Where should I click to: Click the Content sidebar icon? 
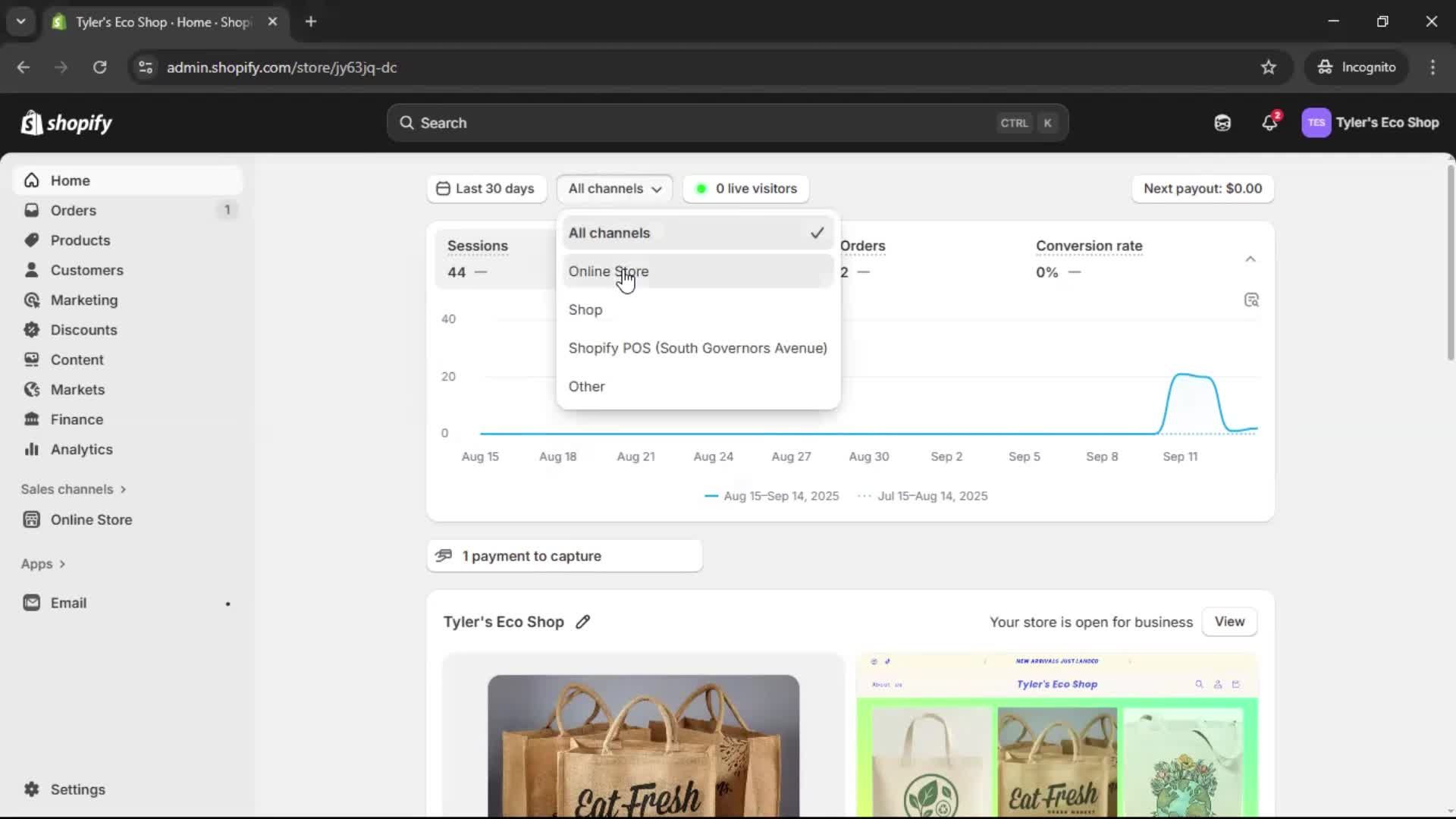31,359
